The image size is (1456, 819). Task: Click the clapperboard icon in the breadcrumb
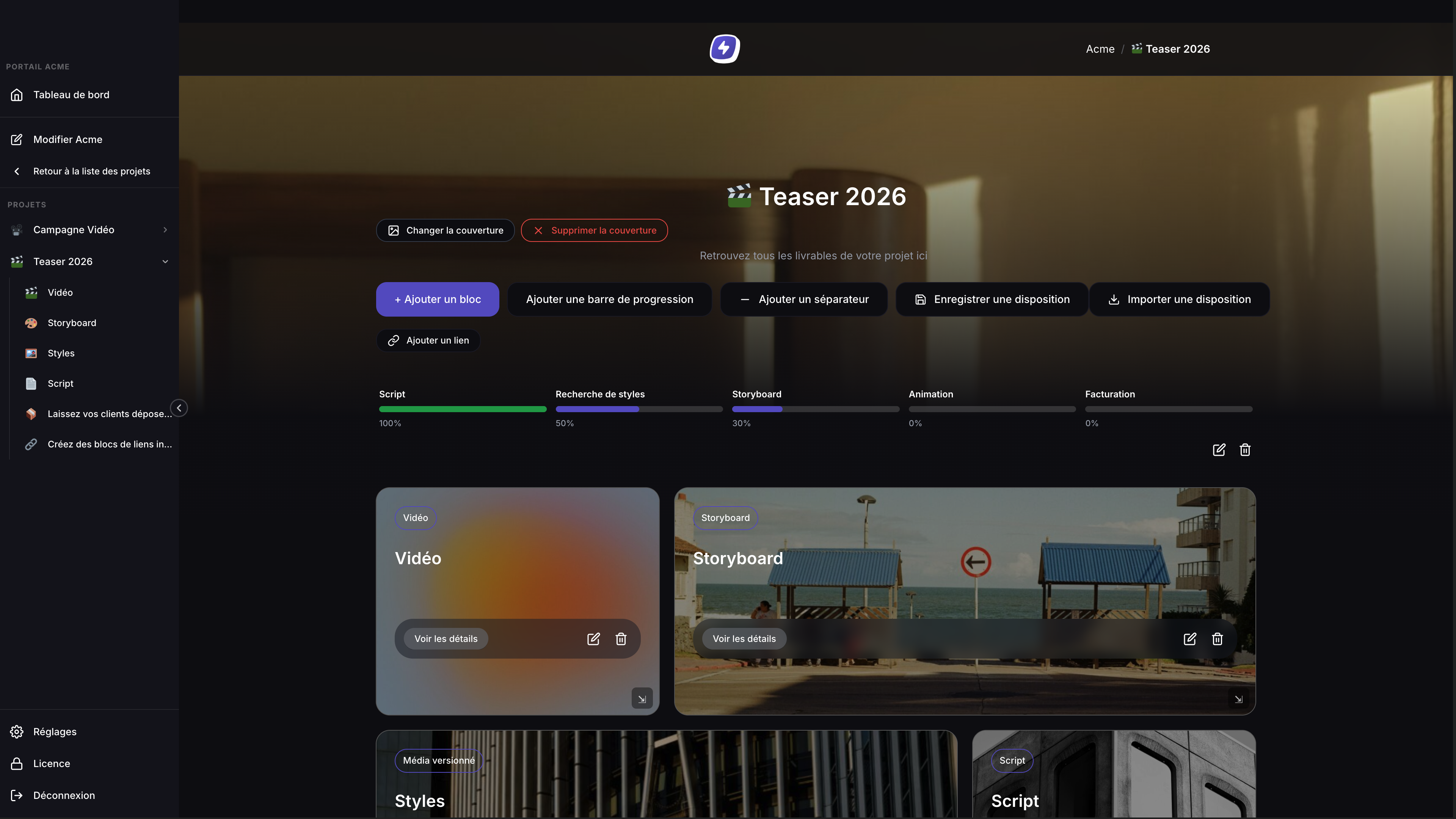tap(1137, 49)
